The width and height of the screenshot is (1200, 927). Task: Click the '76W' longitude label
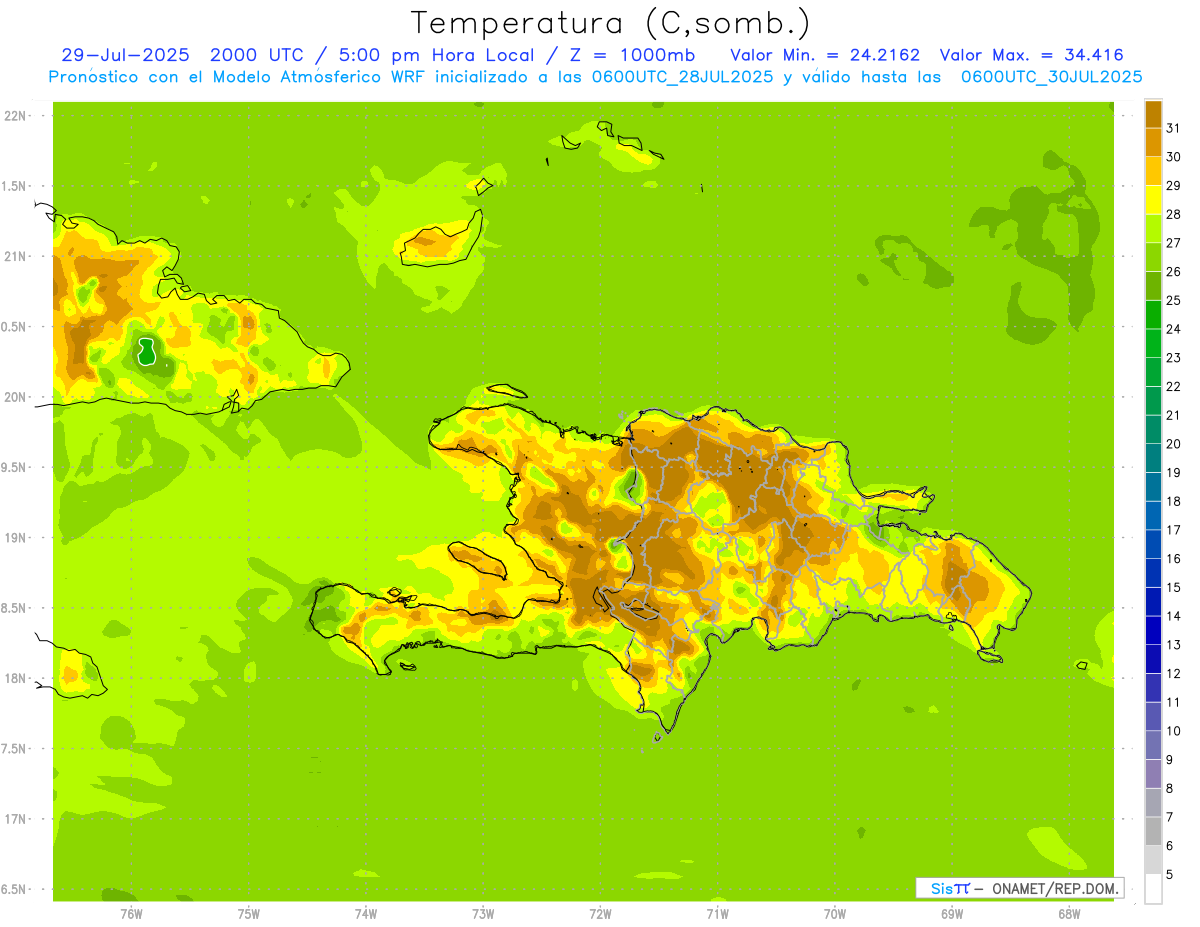[131, 914]
